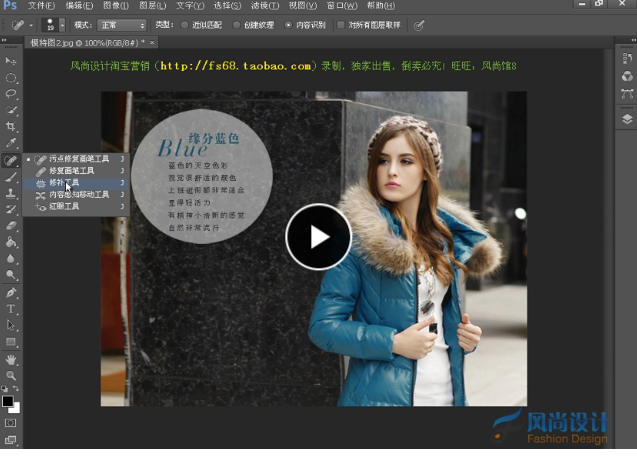The height and width of the screenshot is (472, 637).
Task: Open the Channels panel icon
Action: click(627, 76)
